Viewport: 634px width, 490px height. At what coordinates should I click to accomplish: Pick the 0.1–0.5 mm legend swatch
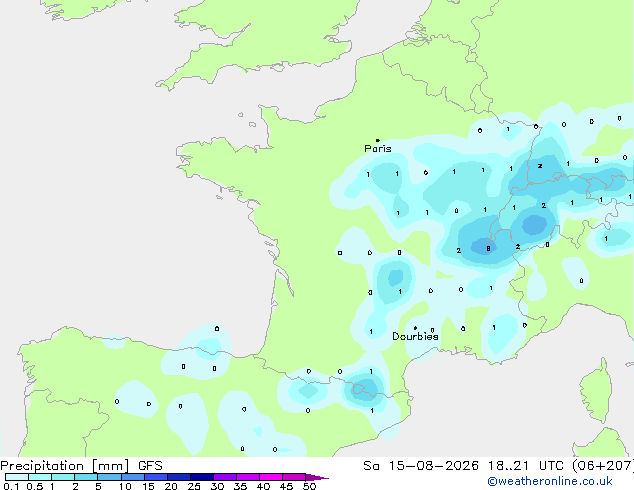point(17,477)
